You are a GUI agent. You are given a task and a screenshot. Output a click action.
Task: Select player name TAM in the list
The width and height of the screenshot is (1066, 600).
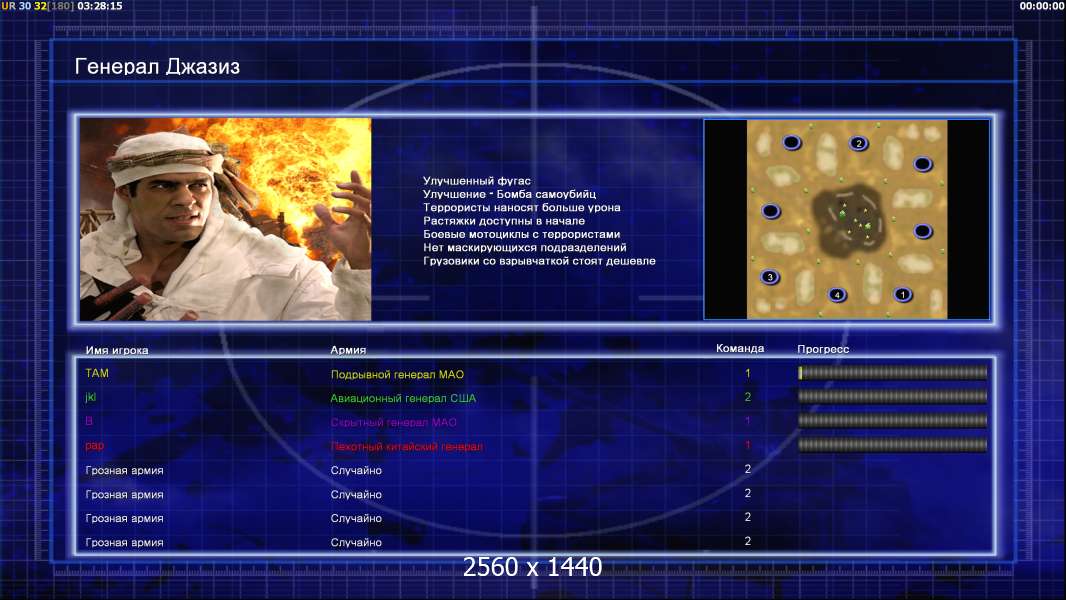(x=96, y=374)
